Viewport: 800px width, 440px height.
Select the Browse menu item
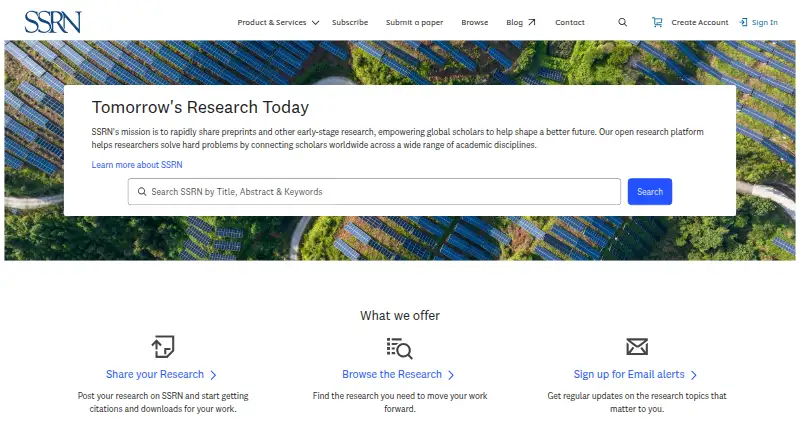coord(474,22)
